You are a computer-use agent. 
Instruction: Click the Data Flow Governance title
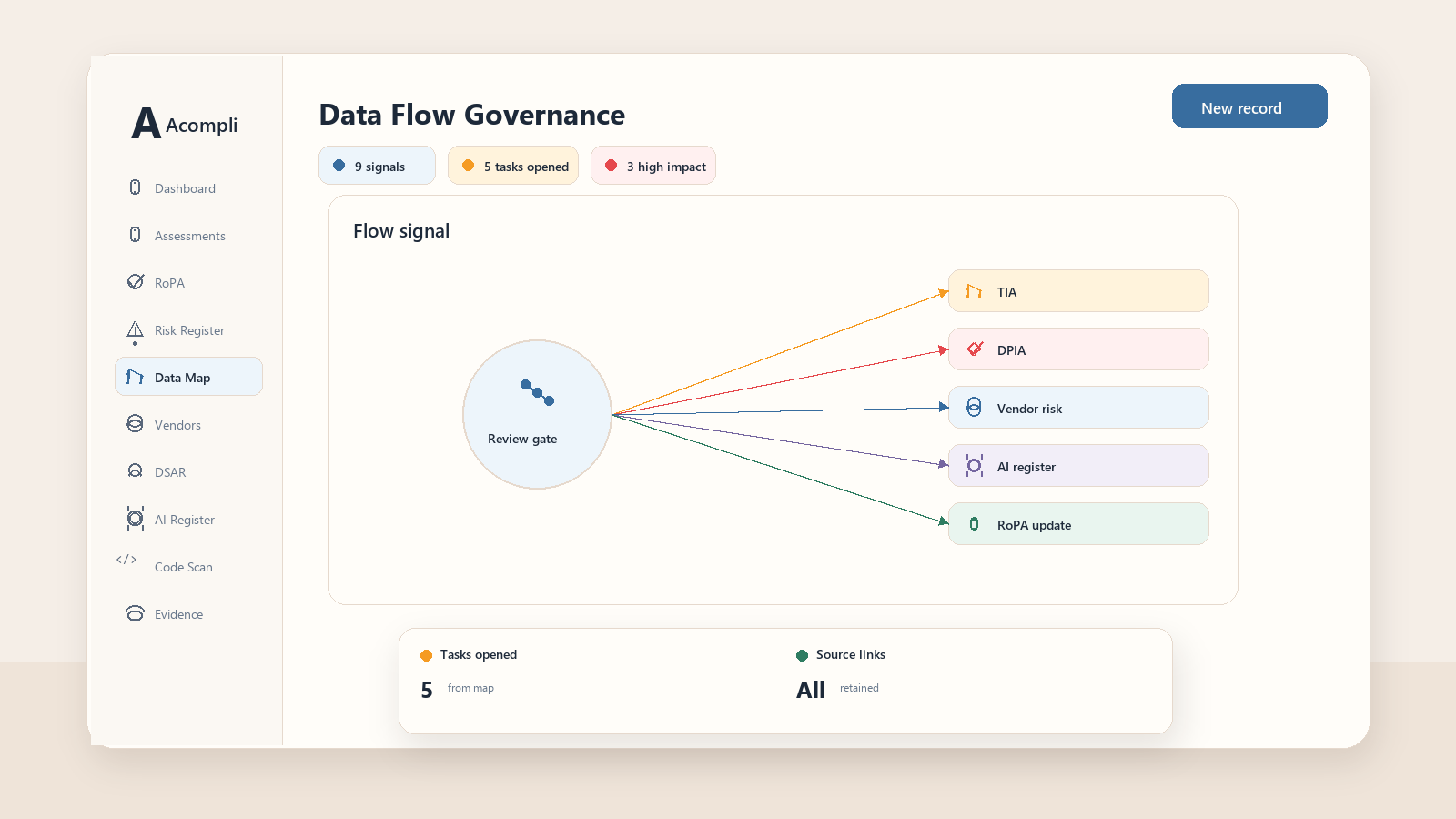coord(472,115)
